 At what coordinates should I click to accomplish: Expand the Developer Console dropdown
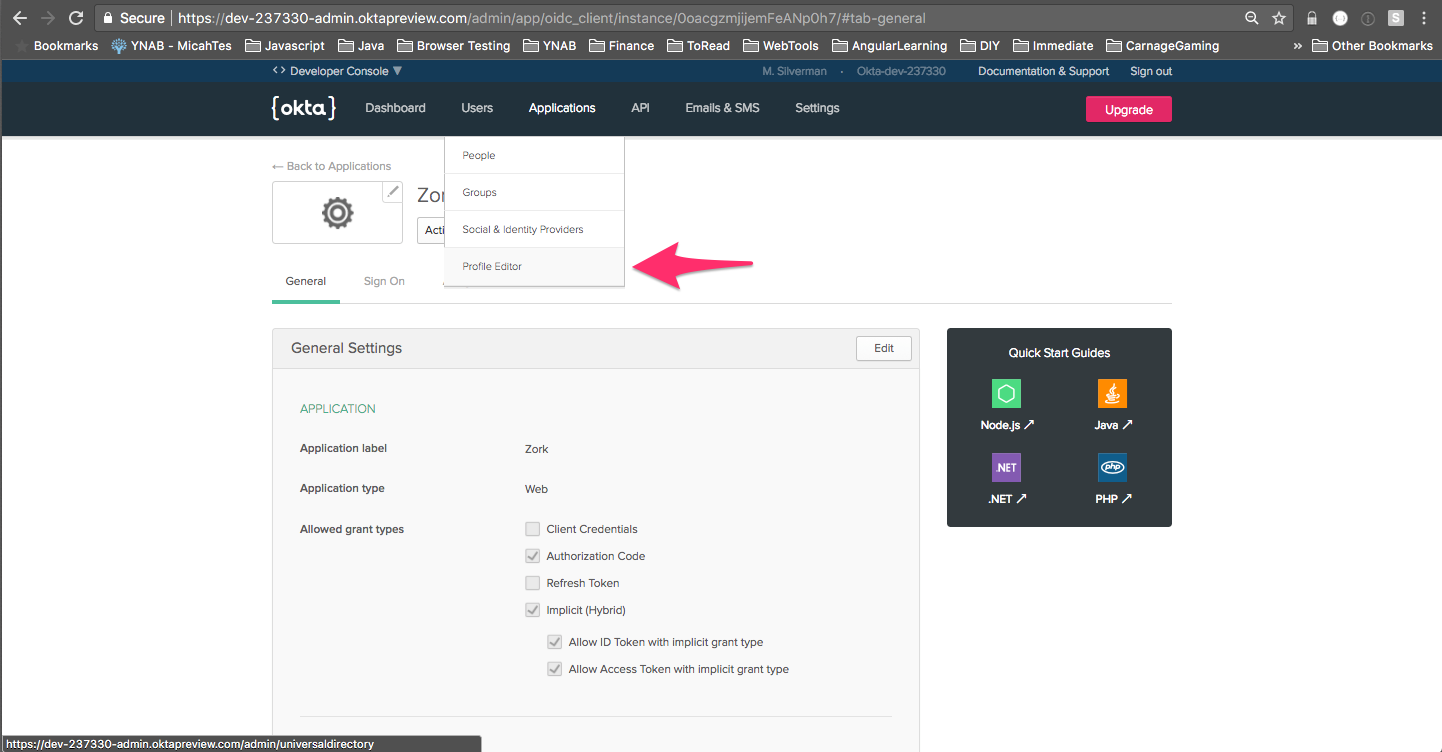337,71
